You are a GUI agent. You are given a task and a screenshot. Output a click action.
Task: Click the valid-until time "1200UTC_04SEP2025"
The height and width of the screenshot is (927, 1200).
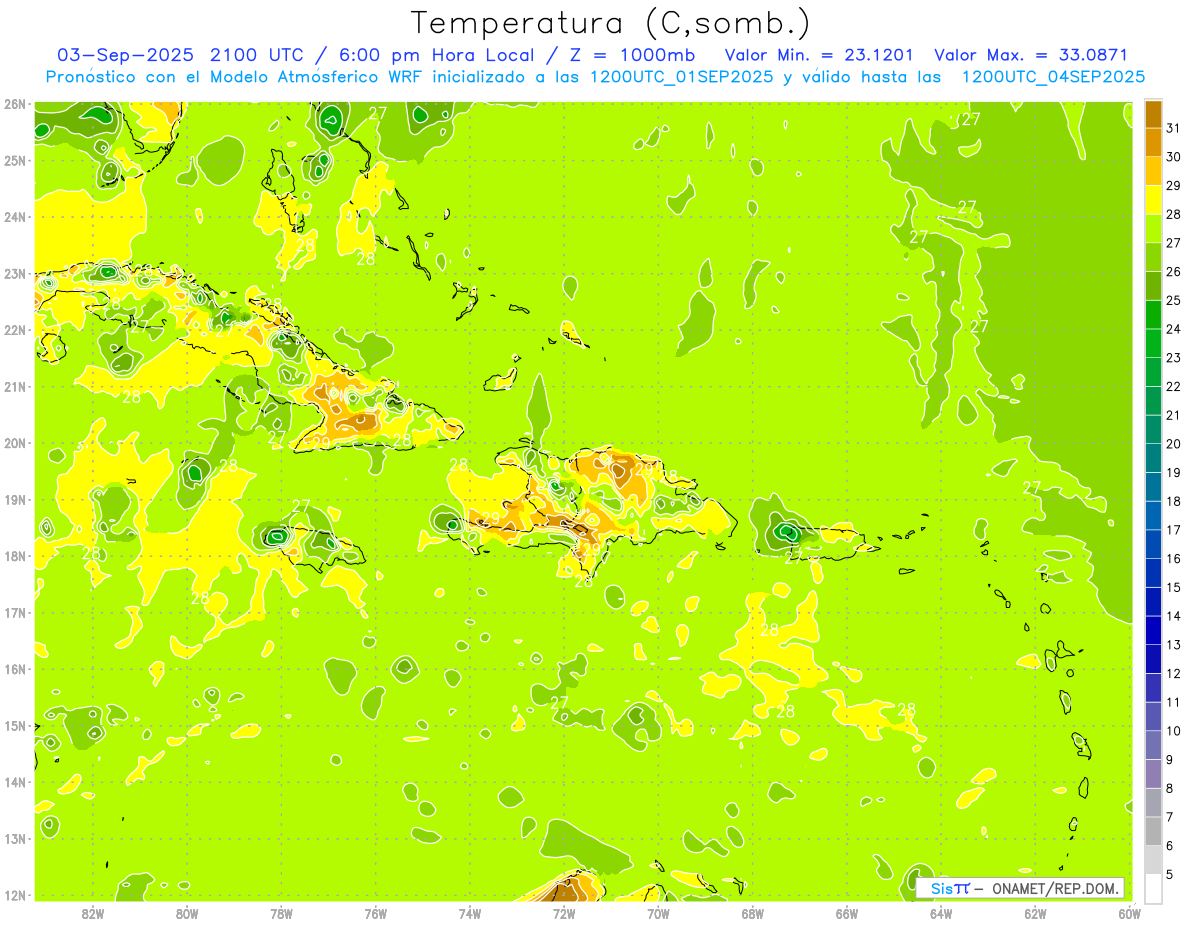click(x=1053, y=76)
